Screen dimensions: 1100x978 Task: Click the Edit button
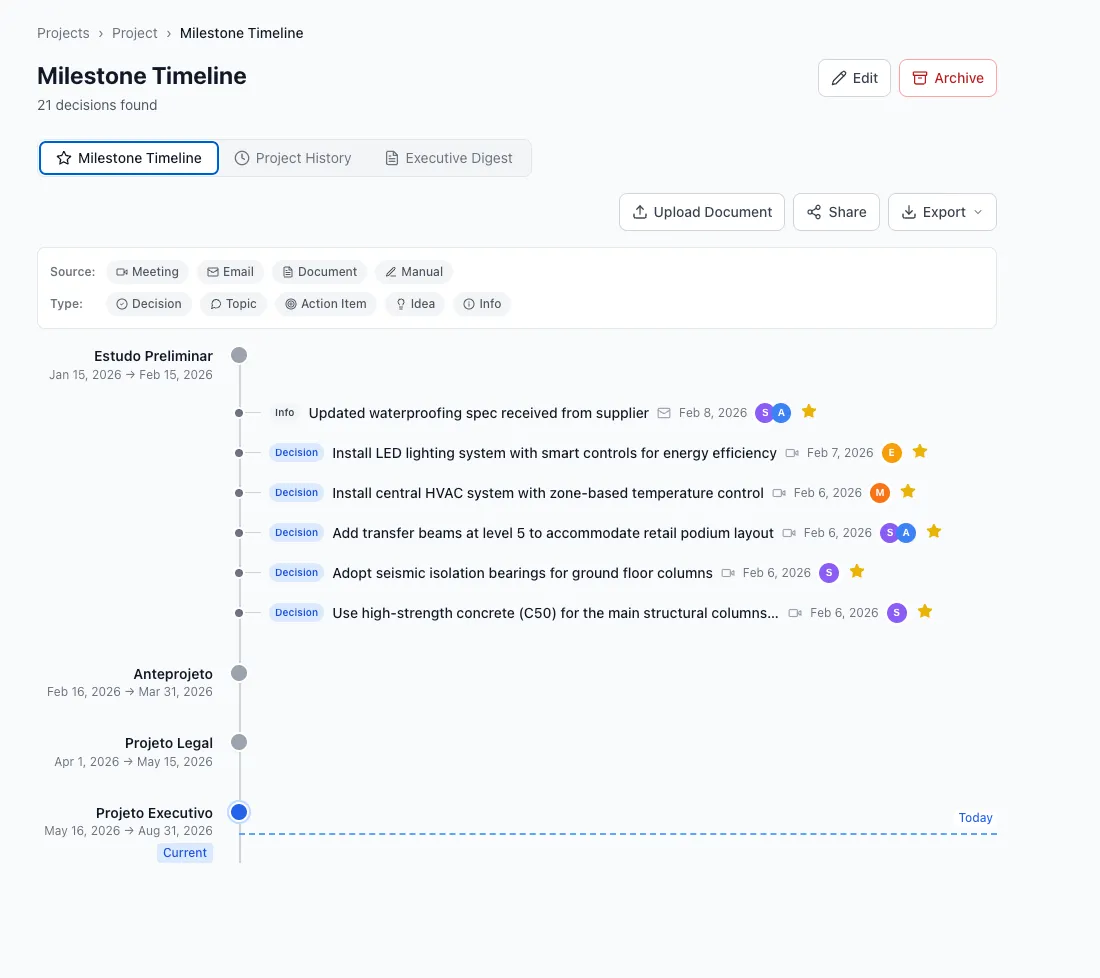(854, 78)
